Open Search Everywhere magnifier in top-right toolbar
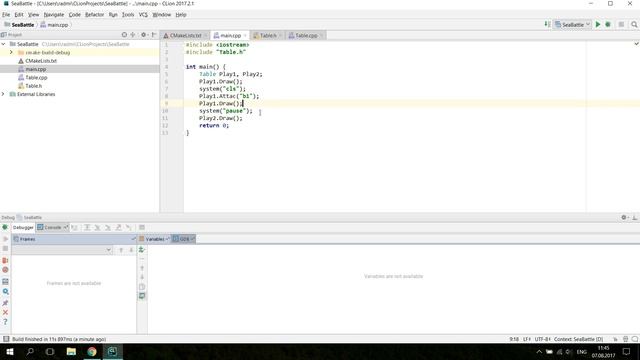This screenshot has width=640, height=360. pyautogui.click(x=634, y=24)
